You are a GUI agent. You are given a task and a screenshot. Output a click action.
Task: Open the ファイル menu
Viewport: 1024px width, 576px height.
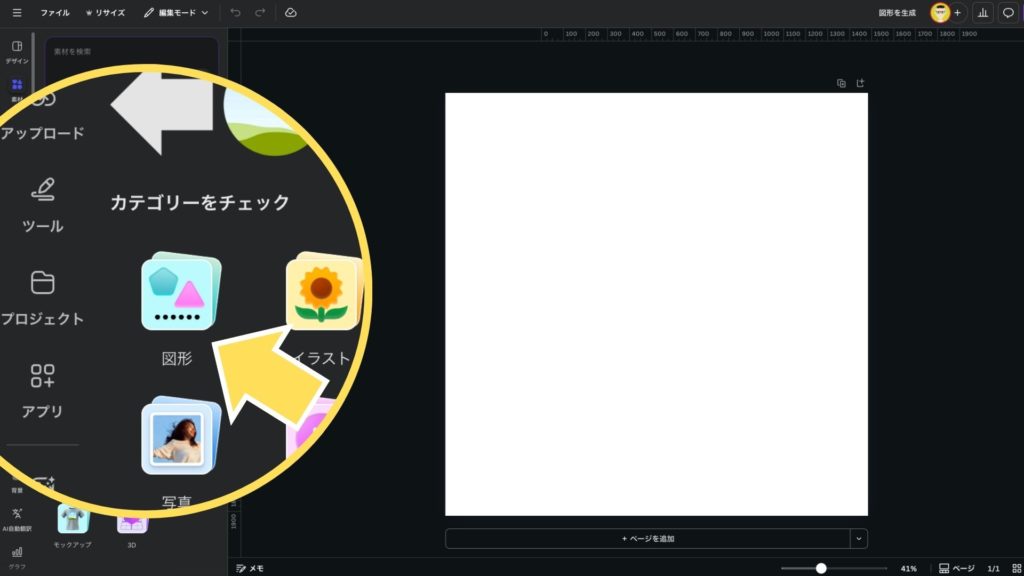click(x=55, y=13)
